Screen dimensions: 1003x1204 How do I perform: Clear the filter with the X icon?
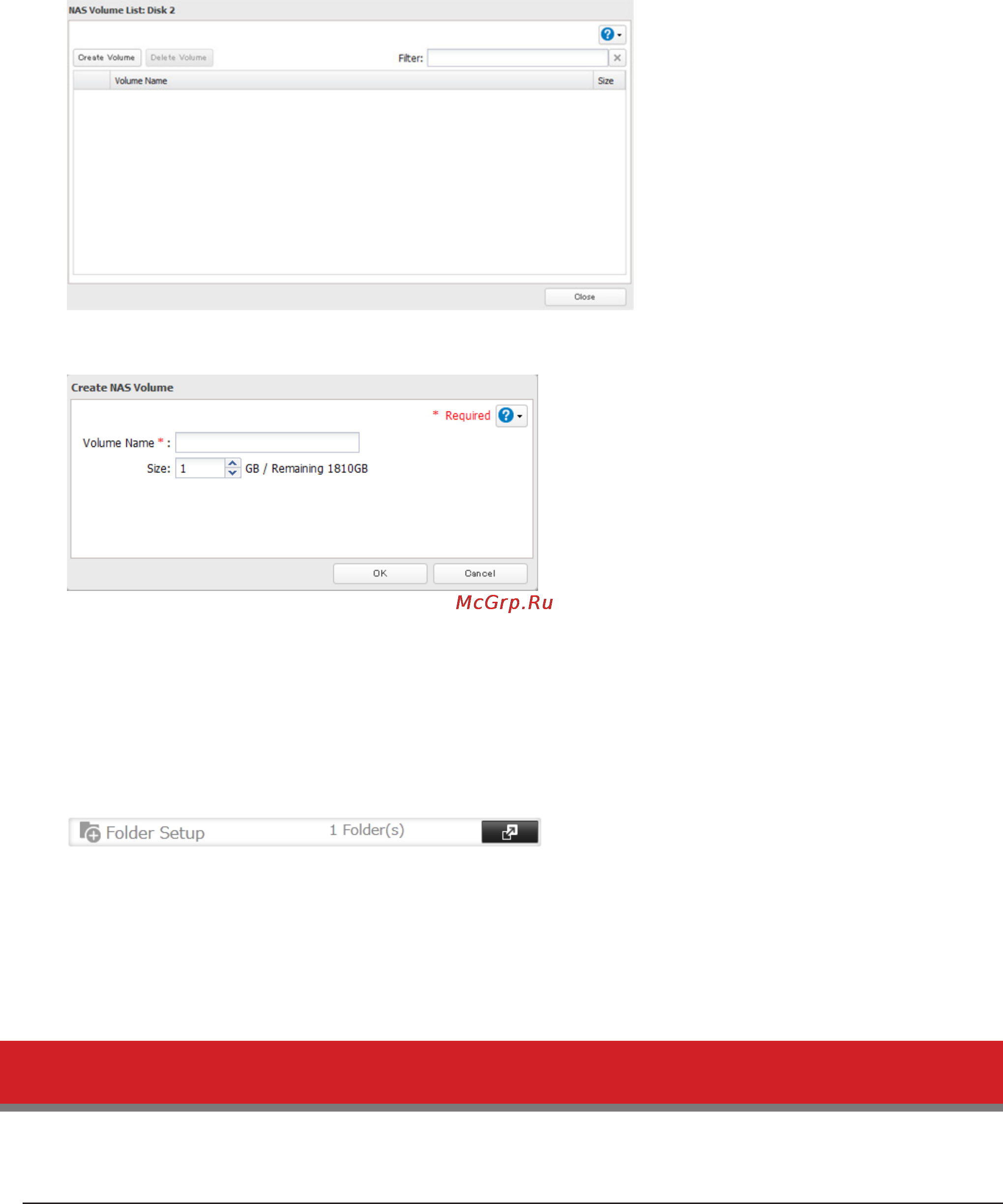click(617, 58)
